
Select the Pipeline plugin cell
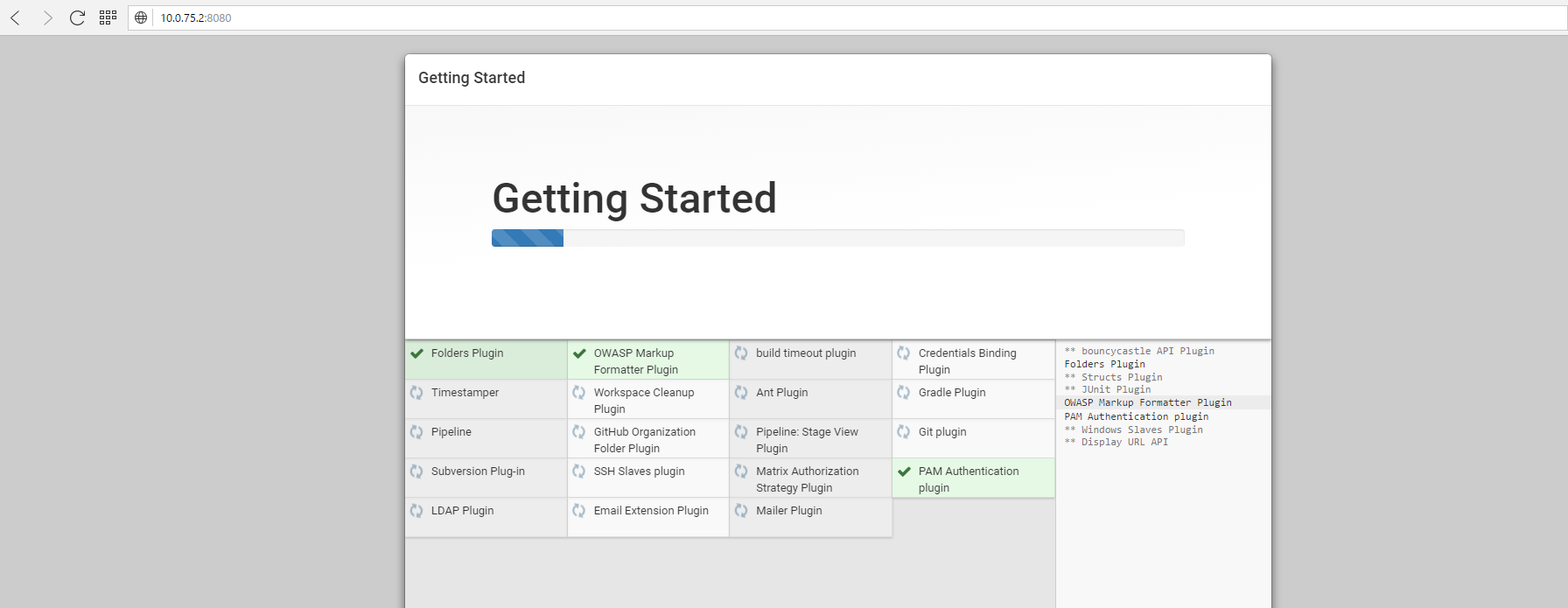tap(486, 438)
